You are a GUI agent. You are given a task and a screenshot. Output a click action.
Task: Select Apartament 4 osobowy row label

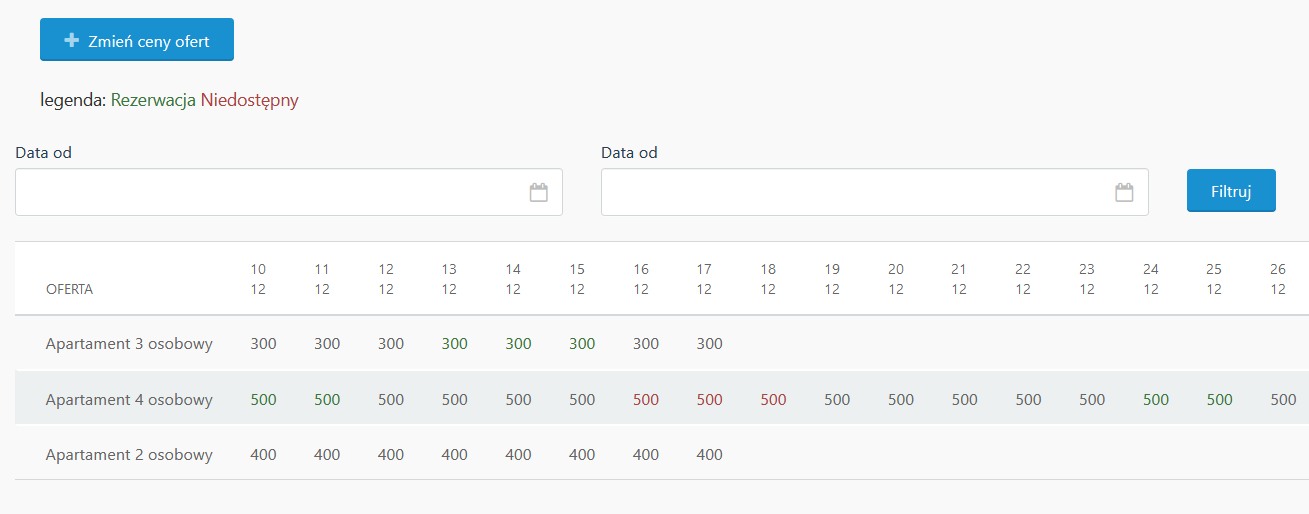129,400
